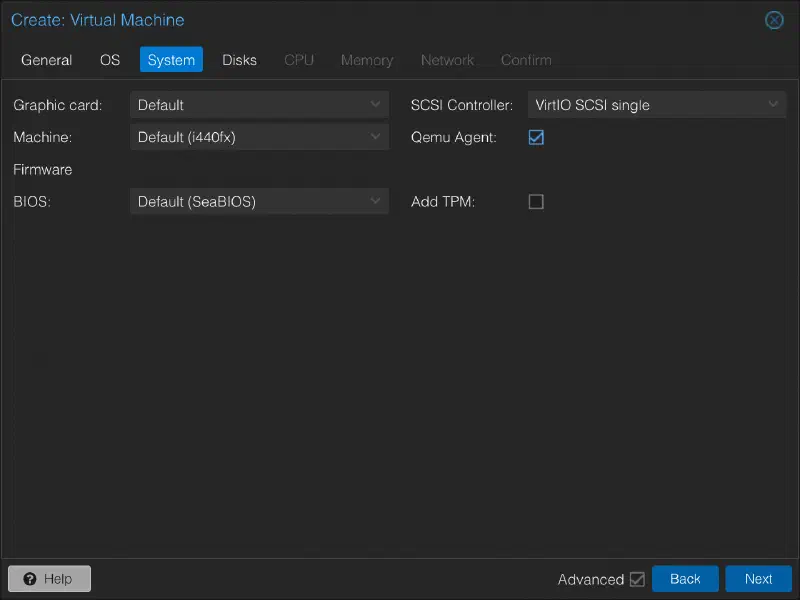This screenshot has width=800, height=600.
Task: Click the Default (SeaBIOS) field text
Action: pyautogui.click(x=197, y=202)
